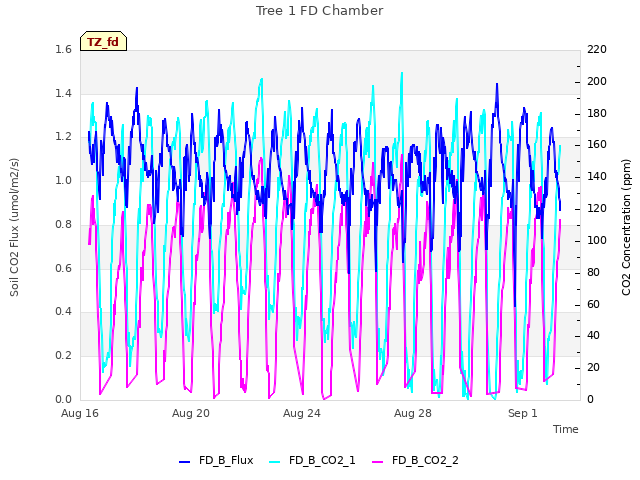Click the 0.6 left axis value
Screen dimensions: 640x480
[x=64, y=268]
